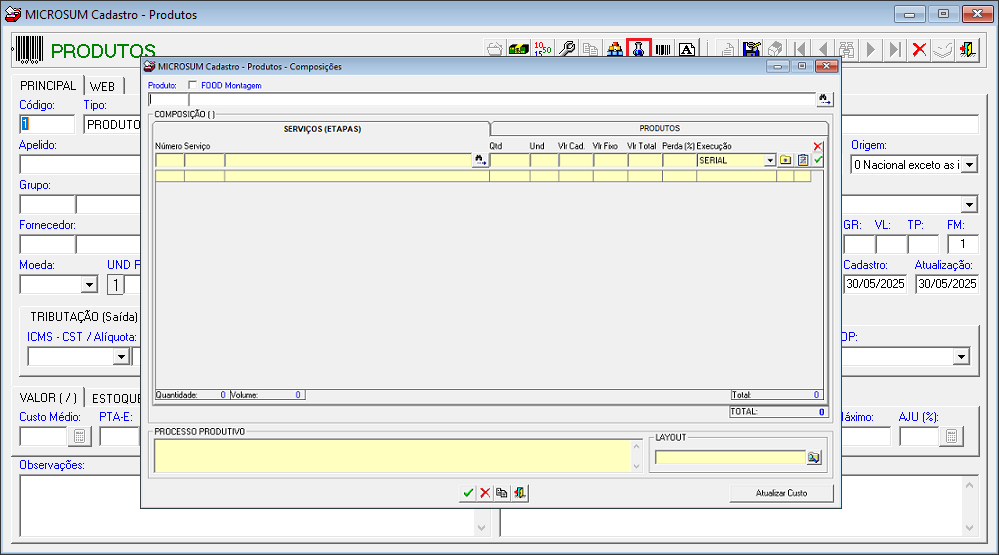Open the Origem dropdown list
Screen dimensions: 999x555
click(968, 164)
